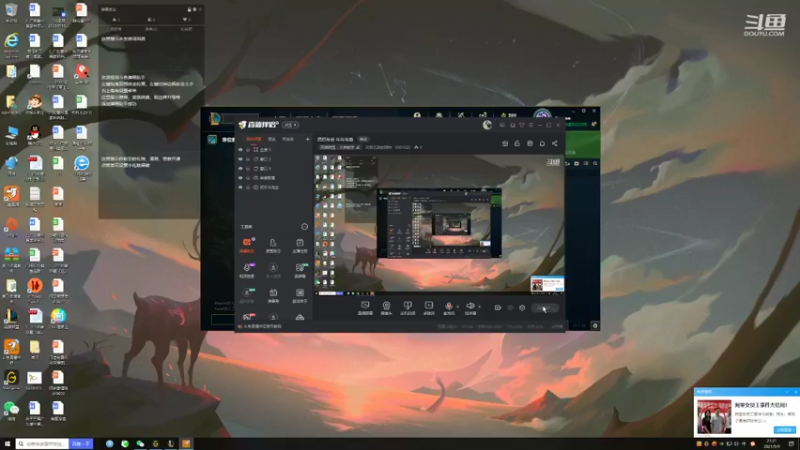
Task: Open the first icon above the preview's right side
Action: click(x=505, y=143)
